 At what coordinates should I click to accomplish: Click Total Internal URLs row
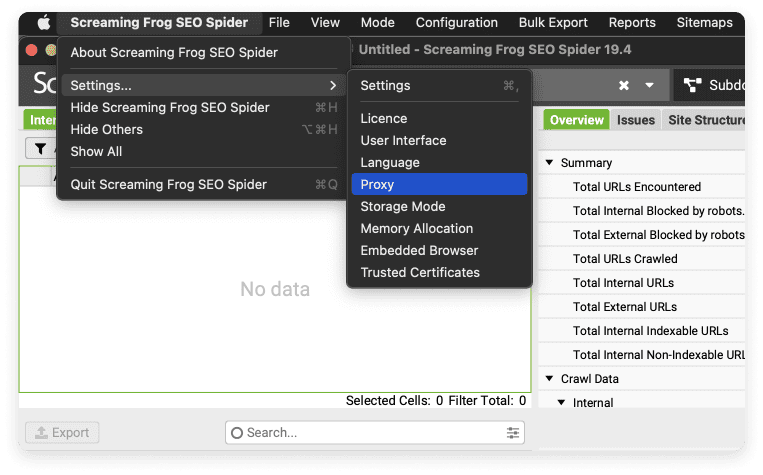pos(641,283)
